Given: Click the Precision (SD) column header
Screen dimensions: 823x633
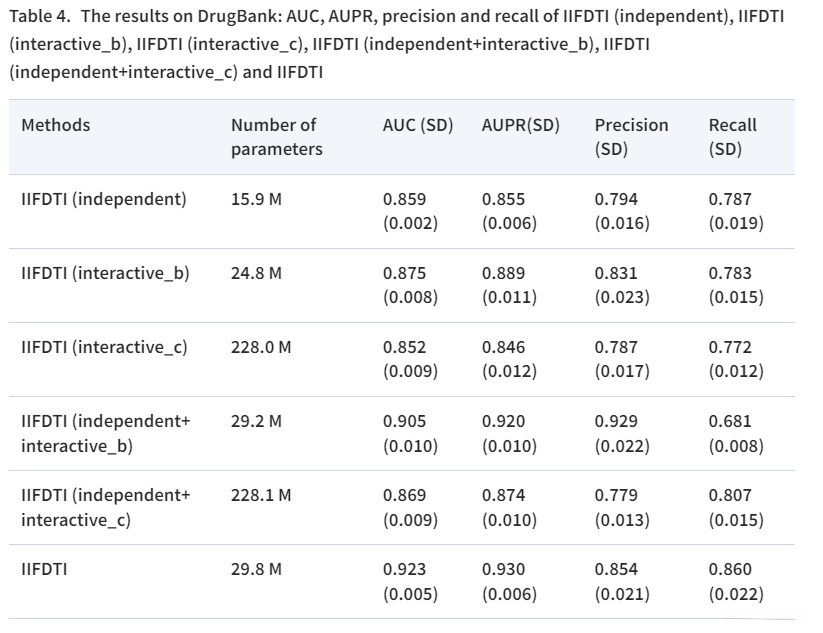Looking at the screenshot, I should (x=631, y=137).
